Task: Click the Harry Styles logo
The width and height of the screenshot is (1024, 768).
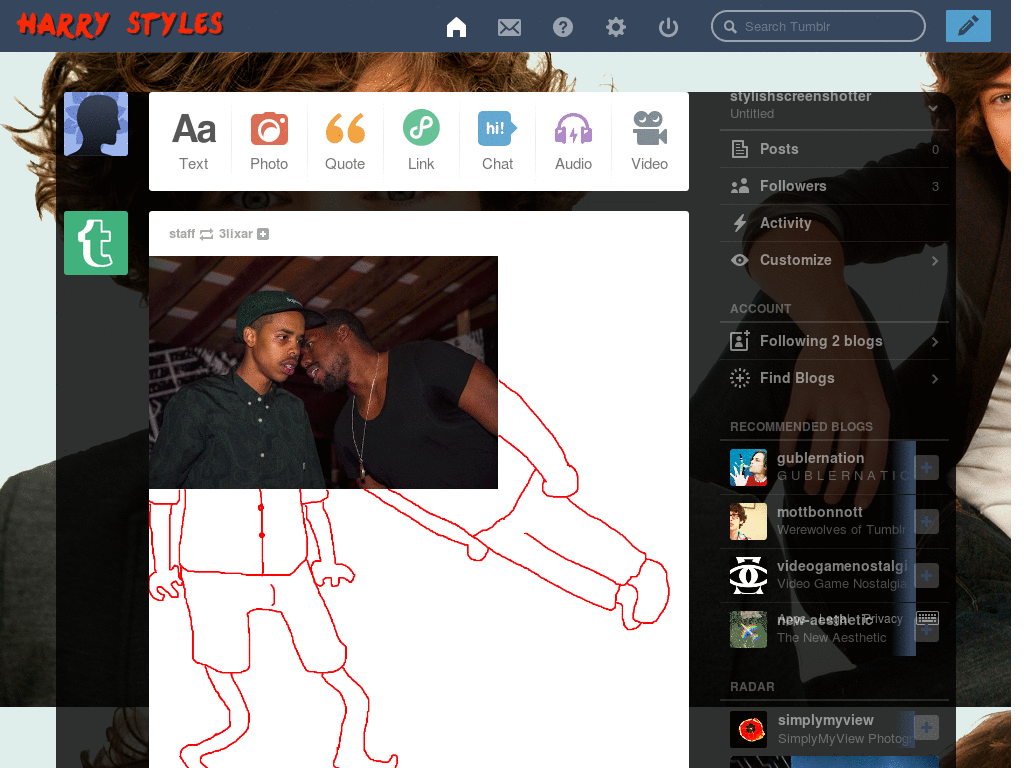Action: click(120, 25)
